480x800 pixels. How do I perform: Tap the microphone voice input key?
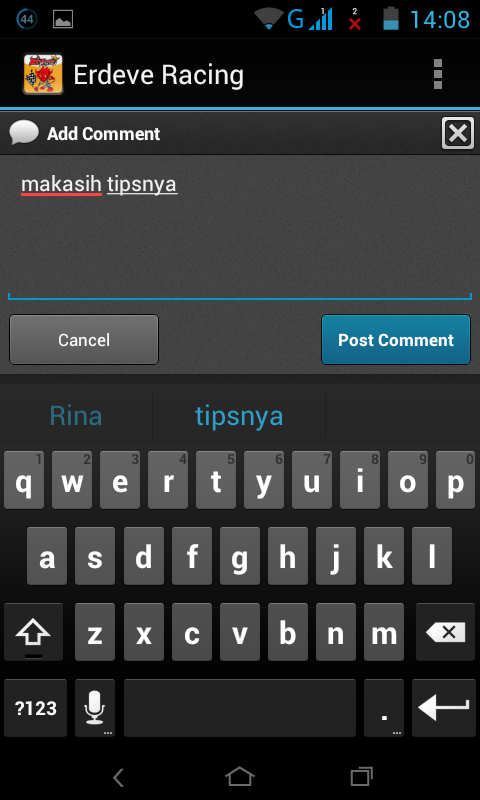pos(95,708)
